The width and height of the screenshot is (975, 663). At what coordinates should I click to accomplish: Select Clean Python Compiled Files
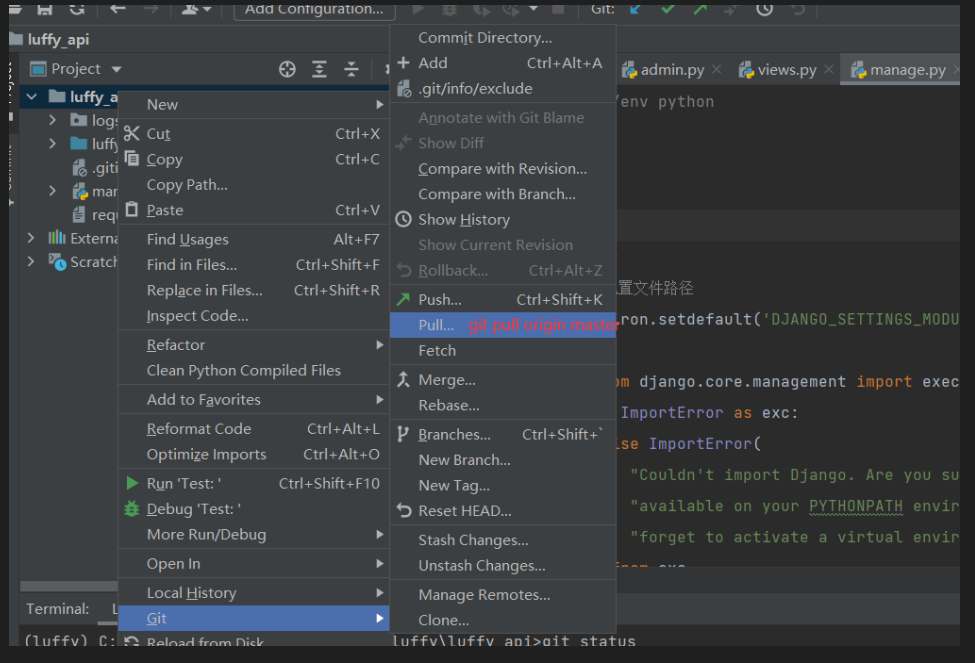[253, 371]
